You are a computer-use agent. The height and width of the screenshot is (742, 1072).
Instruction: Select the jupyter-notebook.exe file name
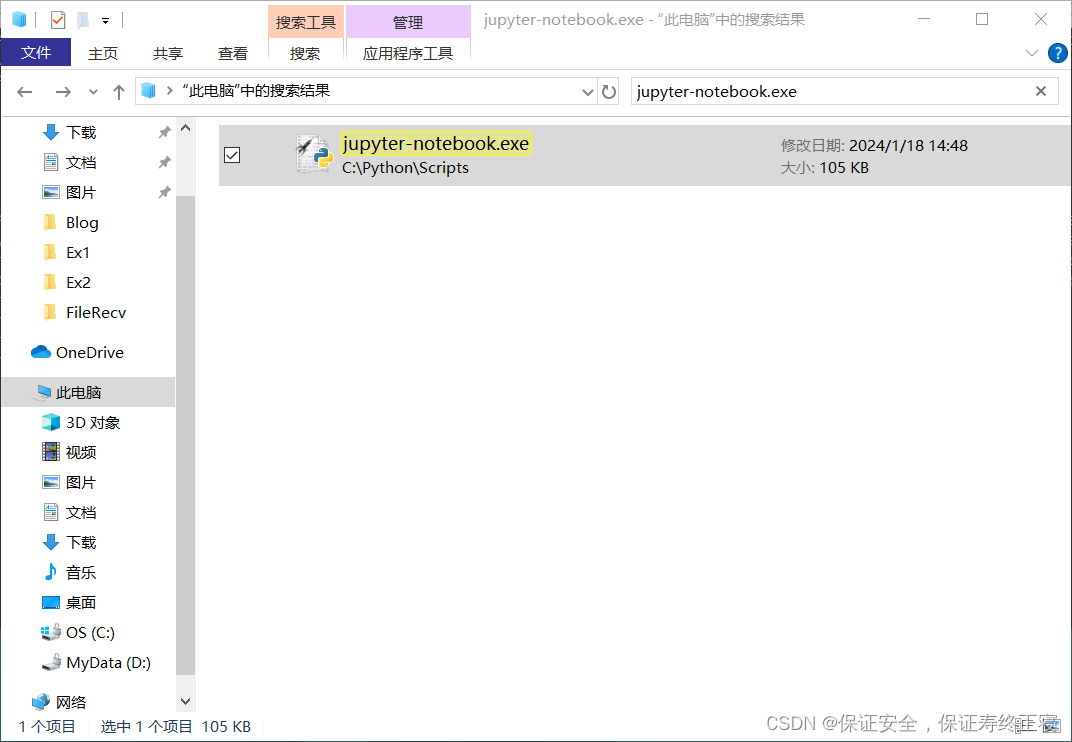[436, 144]
